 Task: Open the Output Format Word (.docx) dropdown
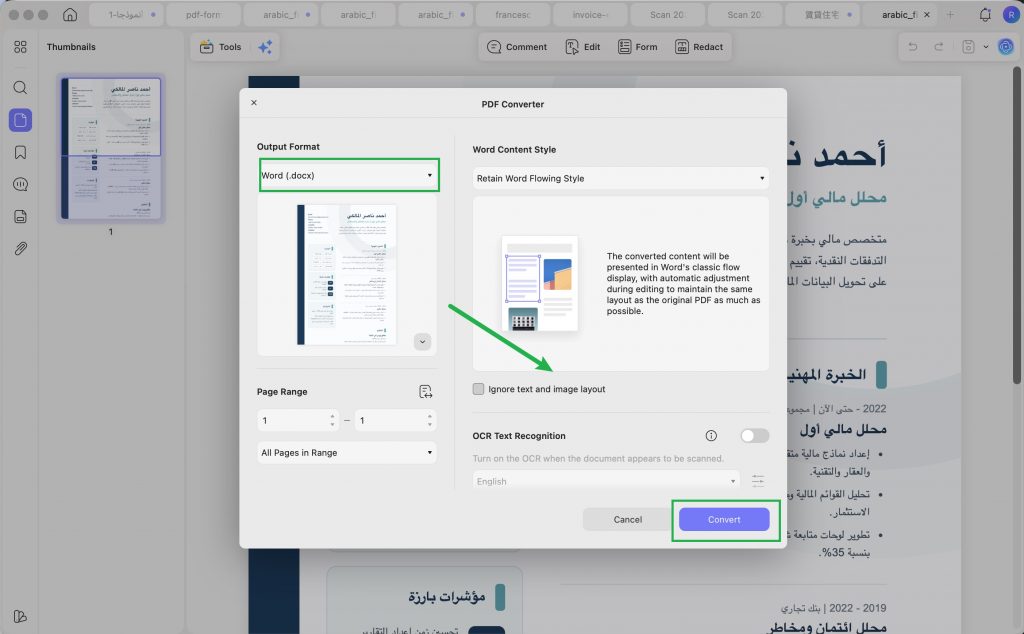click(349, 175)
